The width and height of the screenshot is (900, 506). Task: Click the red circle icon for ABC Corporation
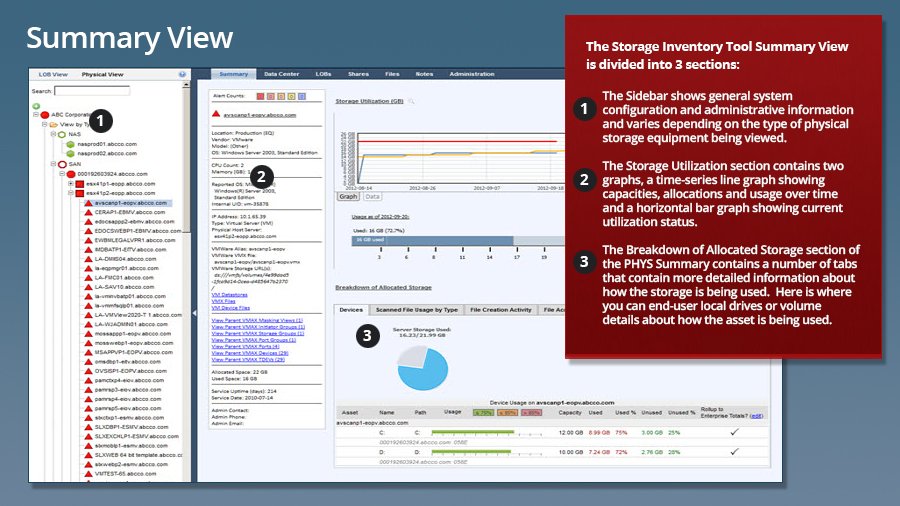[x=45, y=115]
